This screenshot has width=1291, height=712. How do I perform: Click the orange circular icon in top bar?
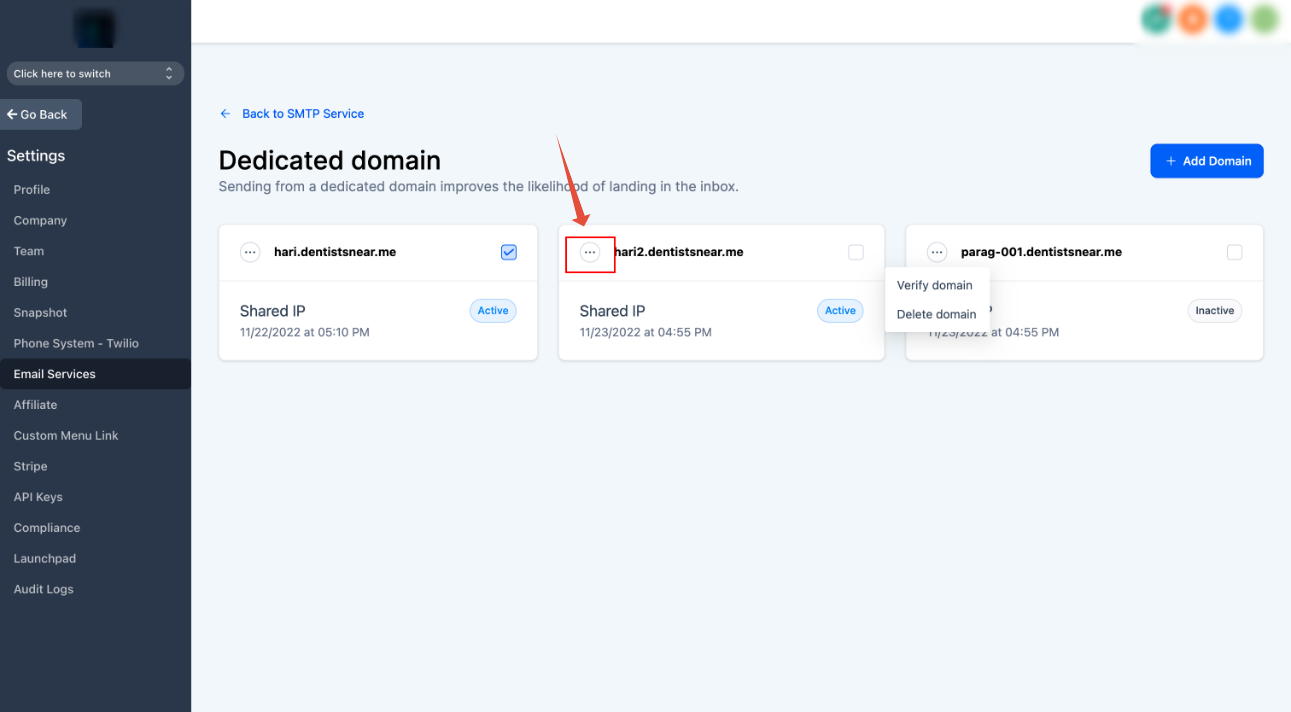click(x=1192, y=19)
